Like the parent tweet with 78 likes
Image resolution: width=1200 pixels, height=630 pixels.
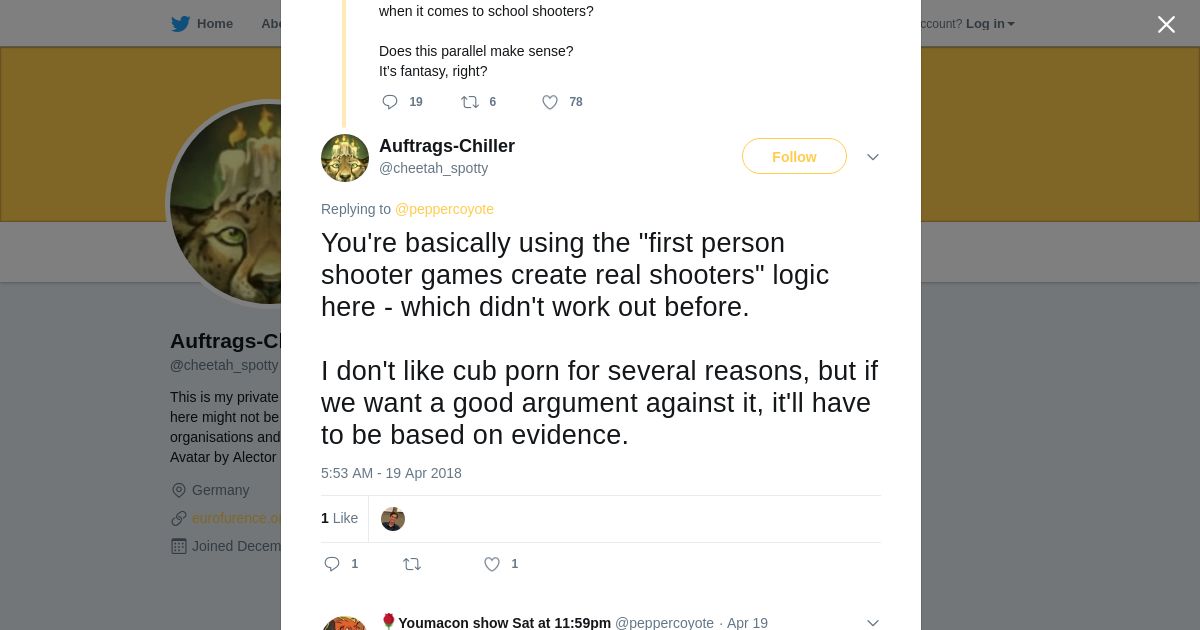(x=550, y=102)
